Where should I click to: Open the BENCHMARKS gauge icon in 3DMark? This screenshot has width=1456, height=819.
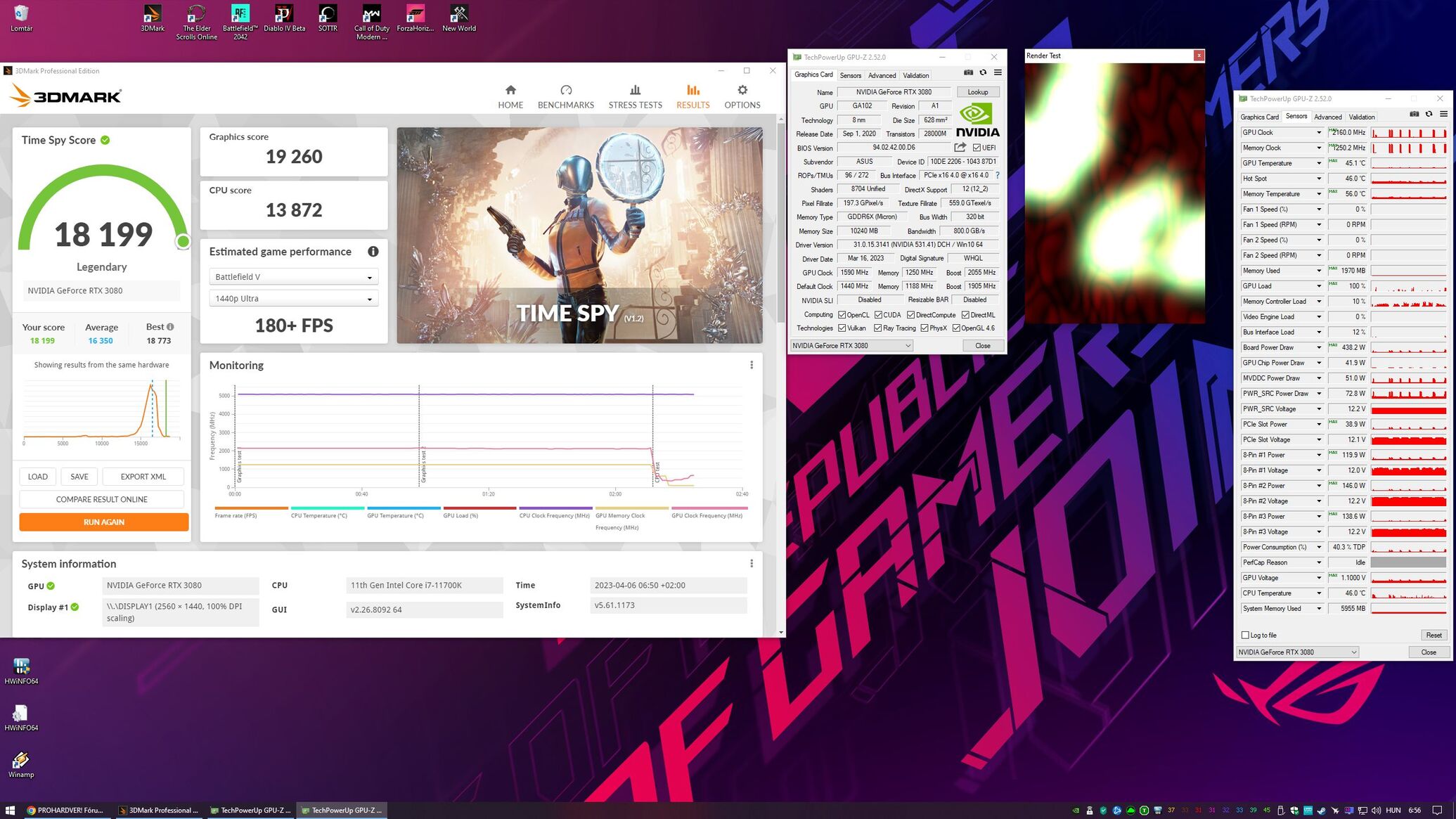point(566,90)
